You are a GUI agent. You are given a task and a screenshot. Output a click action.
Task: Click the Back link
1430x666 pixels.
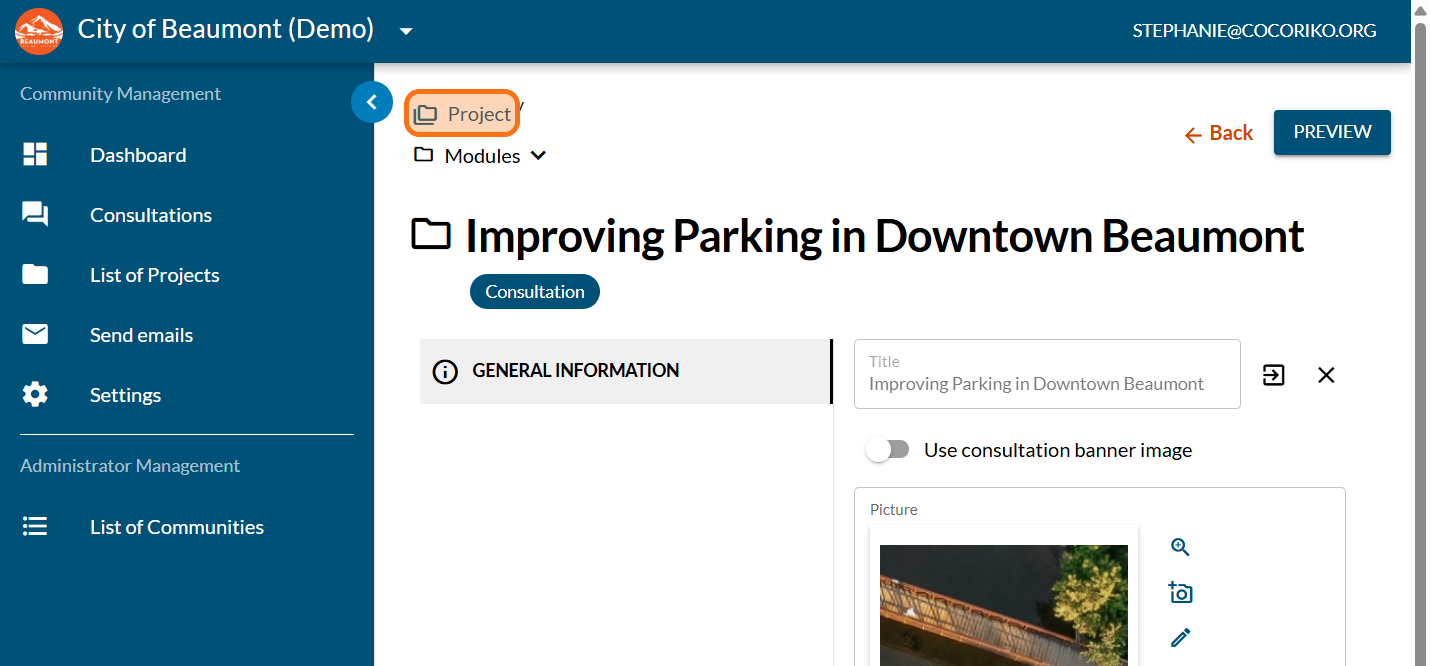[x=1218, y=133]
